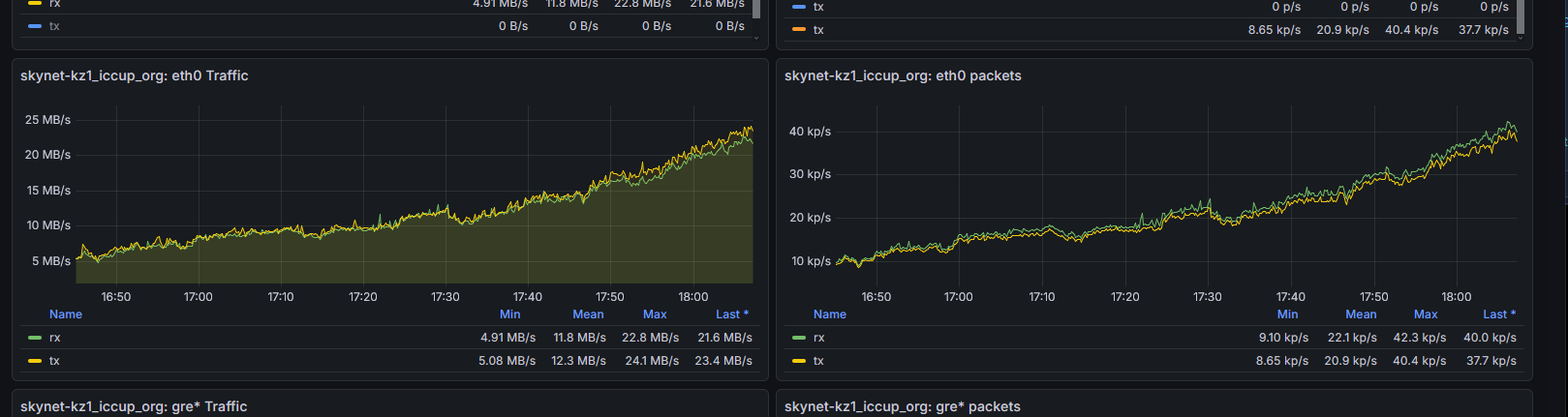Image resolution: width=1568 pixels, height=417 pixels.
Task: Click the 42.3 kp/s rx Max value
Action: (1420, 338)
